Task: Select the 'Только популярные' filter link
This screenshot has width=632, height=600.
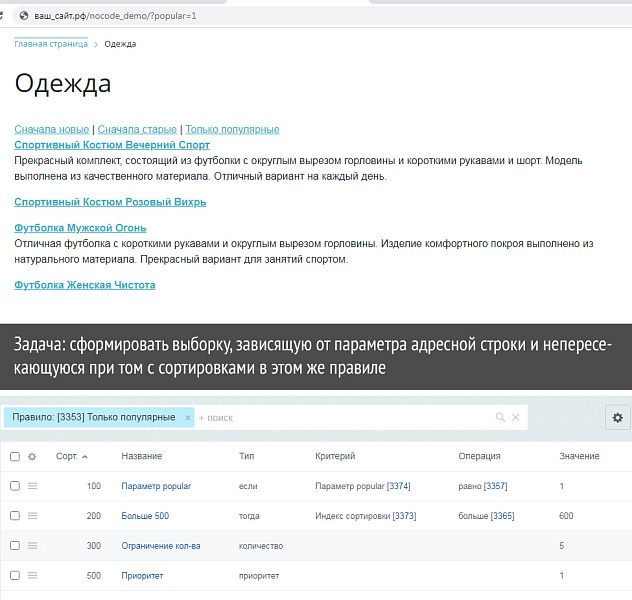Action: [x=232, y=129]
